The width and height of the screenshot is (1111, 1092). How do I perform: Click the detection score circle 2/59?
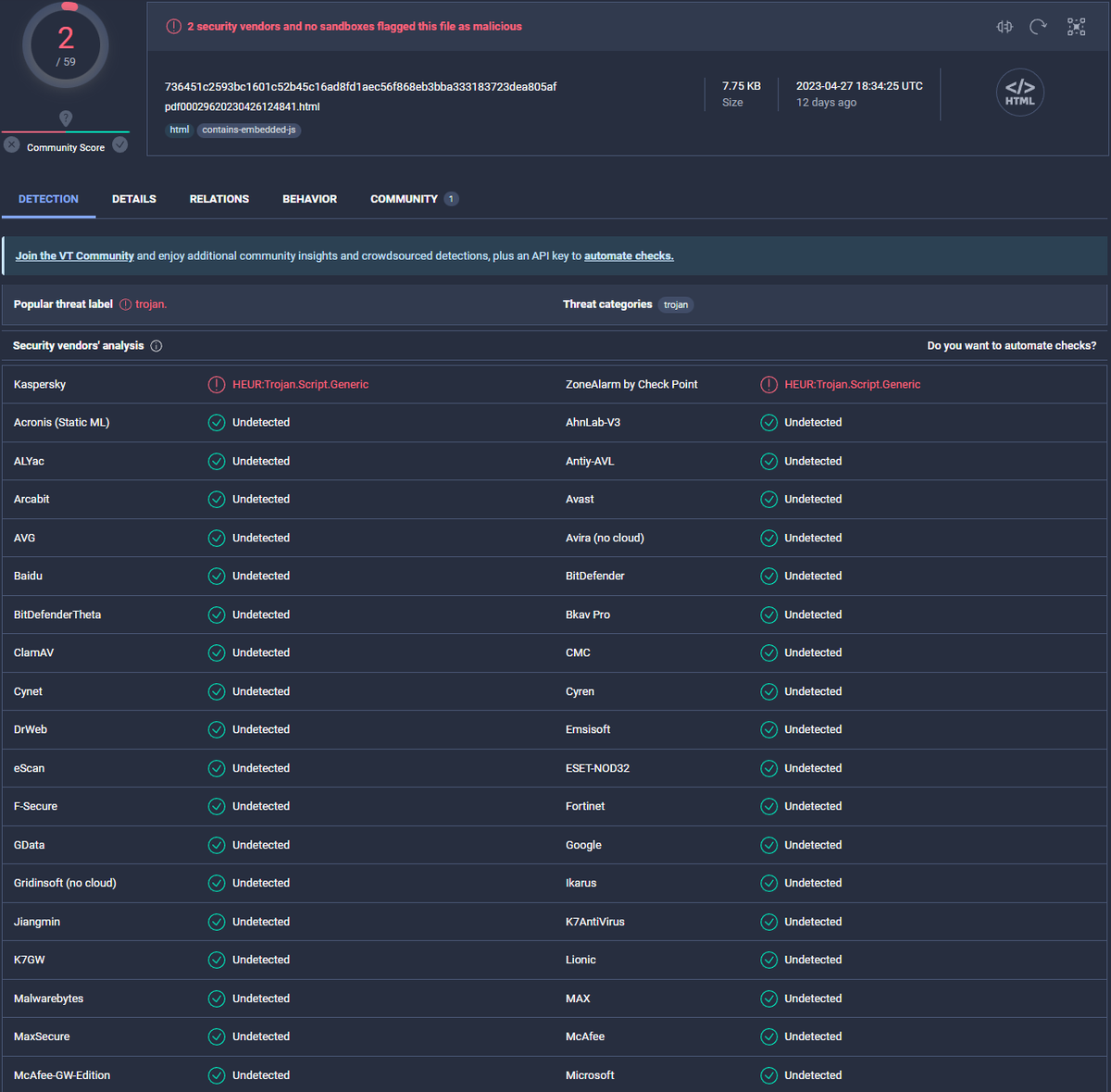[66, 45]
